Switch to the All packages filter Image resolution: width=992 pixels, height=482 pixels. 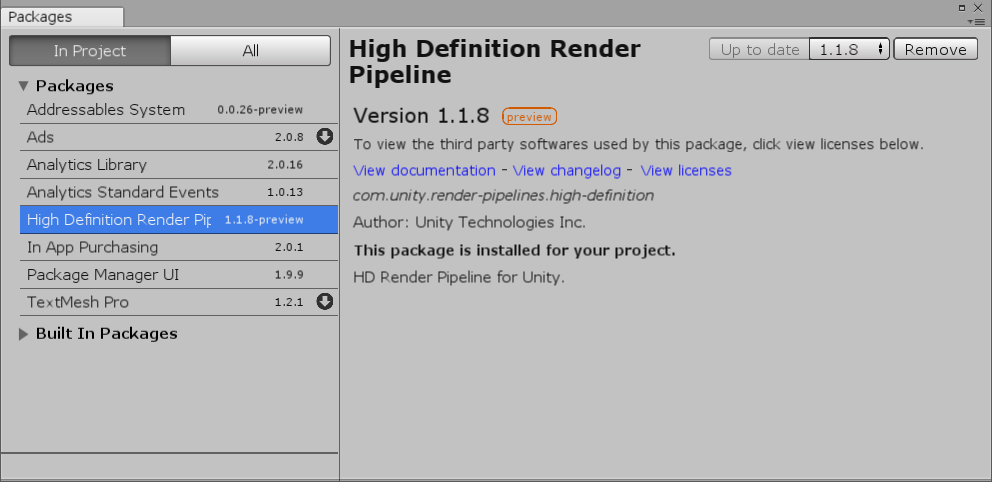250,51
